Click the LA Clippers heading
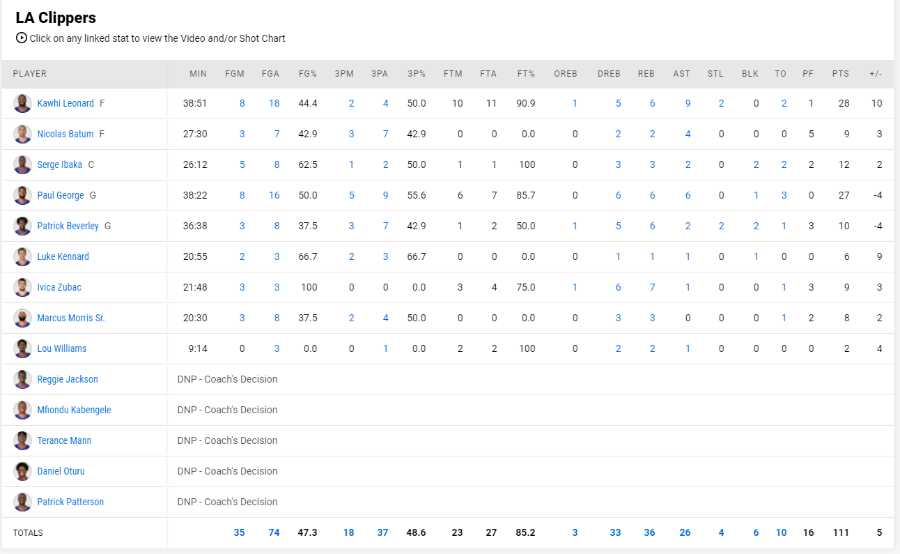 (x=56, y=18)
